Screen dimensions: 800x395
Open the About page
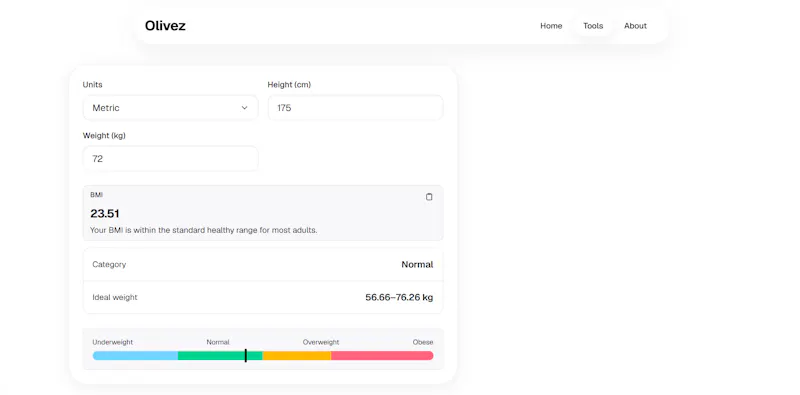click(635, 26)
